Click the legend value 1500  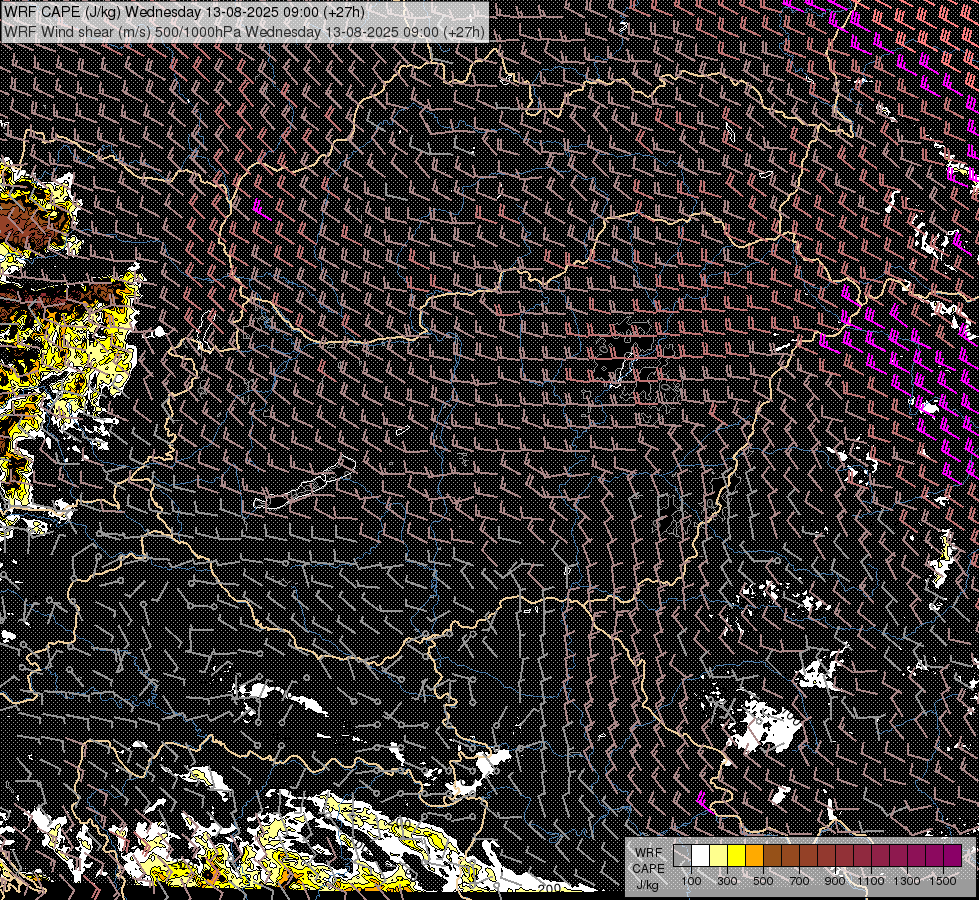[943, 881]
